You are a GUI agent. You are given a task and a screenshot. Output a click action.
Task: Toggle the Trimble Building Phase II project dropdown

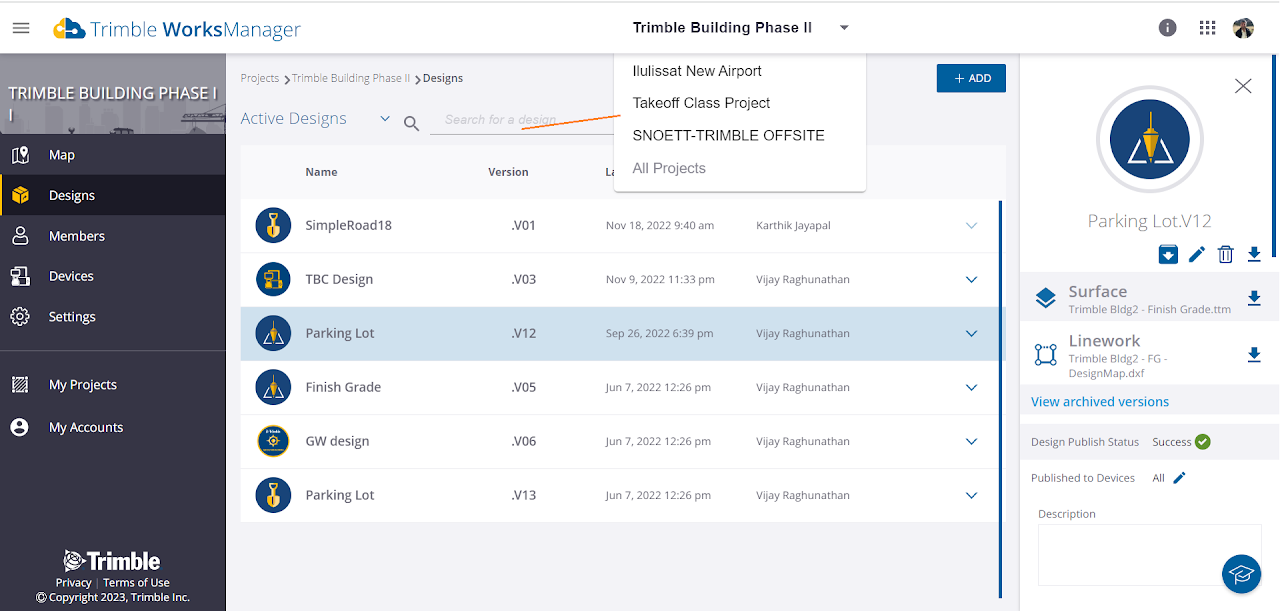coord(844,28)
